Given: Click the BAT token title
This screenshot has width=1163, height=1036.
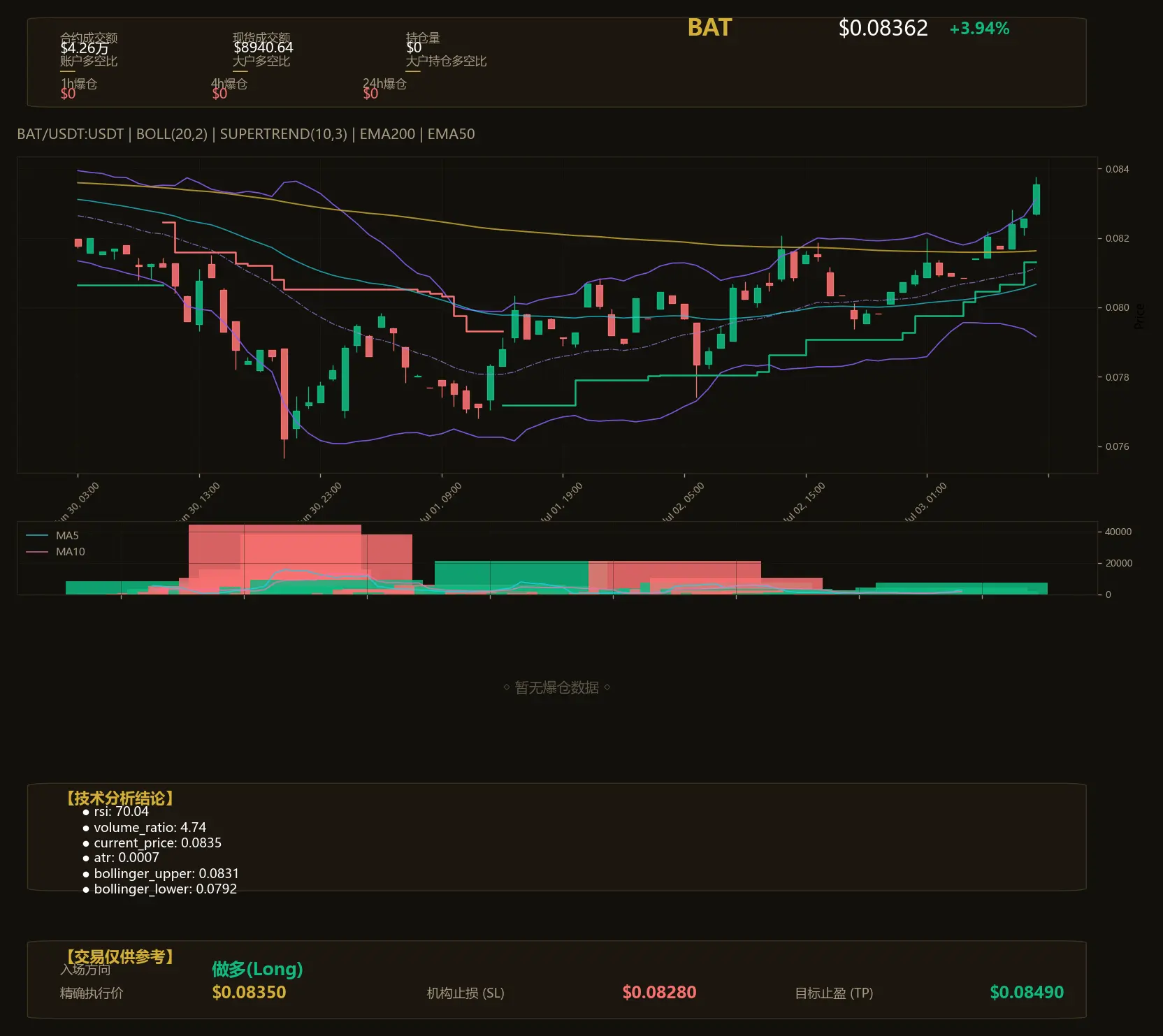Looking at the screenshot, I should [x=709, y=28].
